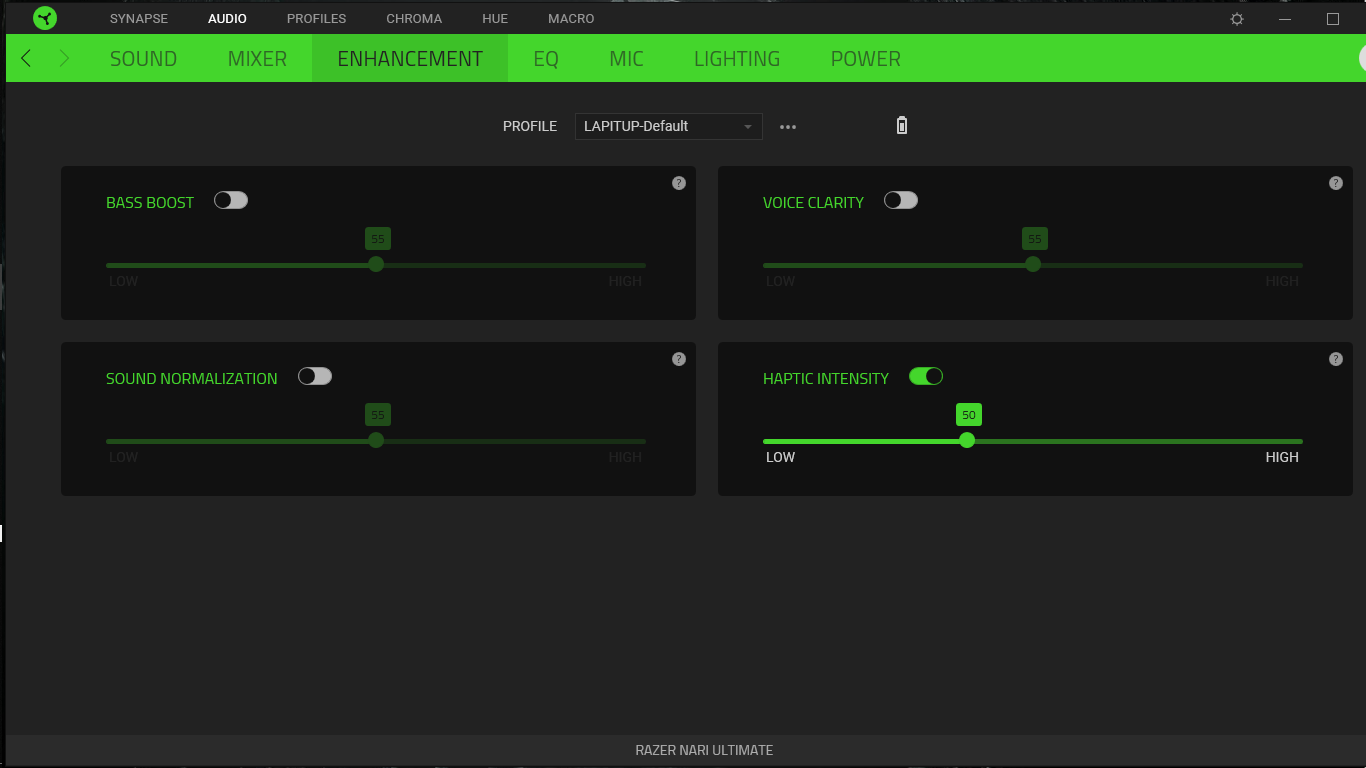The height and width of the screenshot is (768, 1366).
Task: Maximize the Razer Synapse window
Action: click(1333, 19)
